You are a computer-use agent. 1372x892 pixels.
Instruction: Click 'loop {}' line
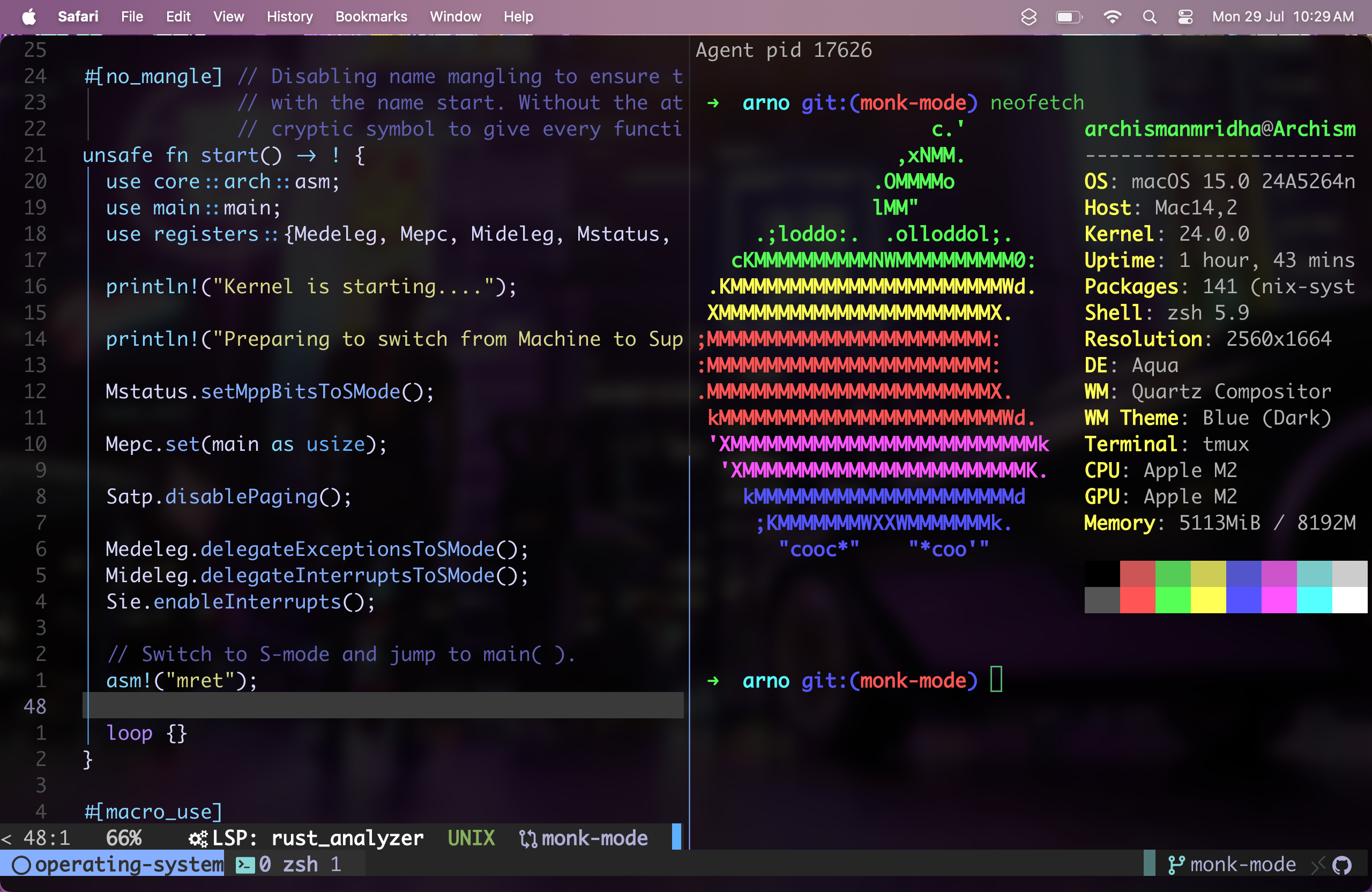146,733
